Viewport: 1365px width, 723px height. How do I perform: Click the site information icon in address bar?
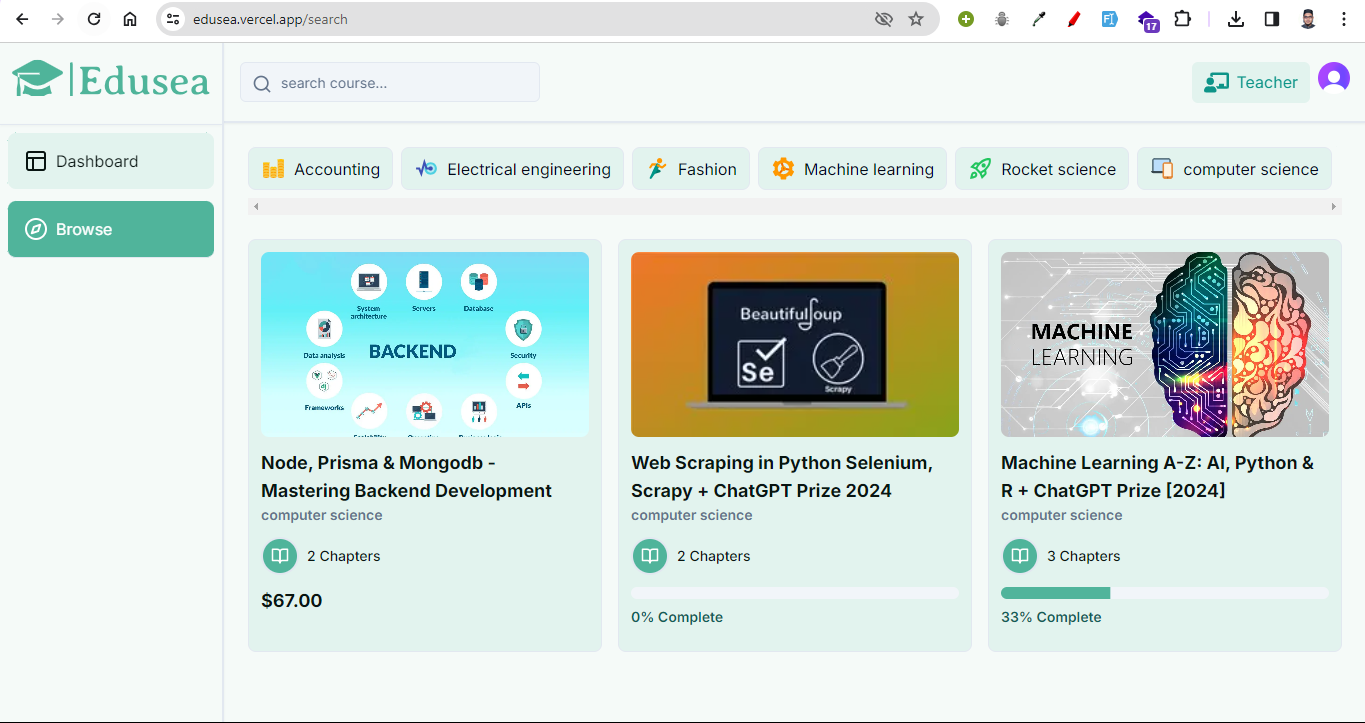pos(173,19)
